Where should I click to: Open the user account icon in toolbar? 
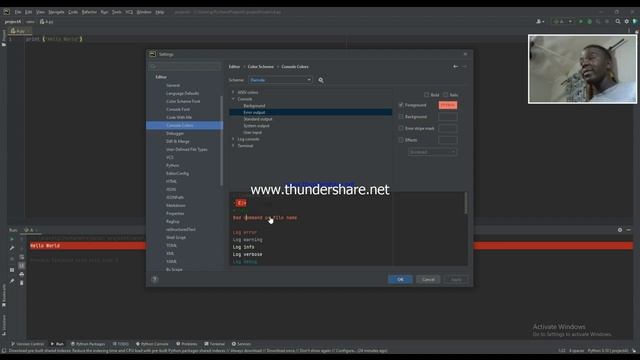[540, 22]
